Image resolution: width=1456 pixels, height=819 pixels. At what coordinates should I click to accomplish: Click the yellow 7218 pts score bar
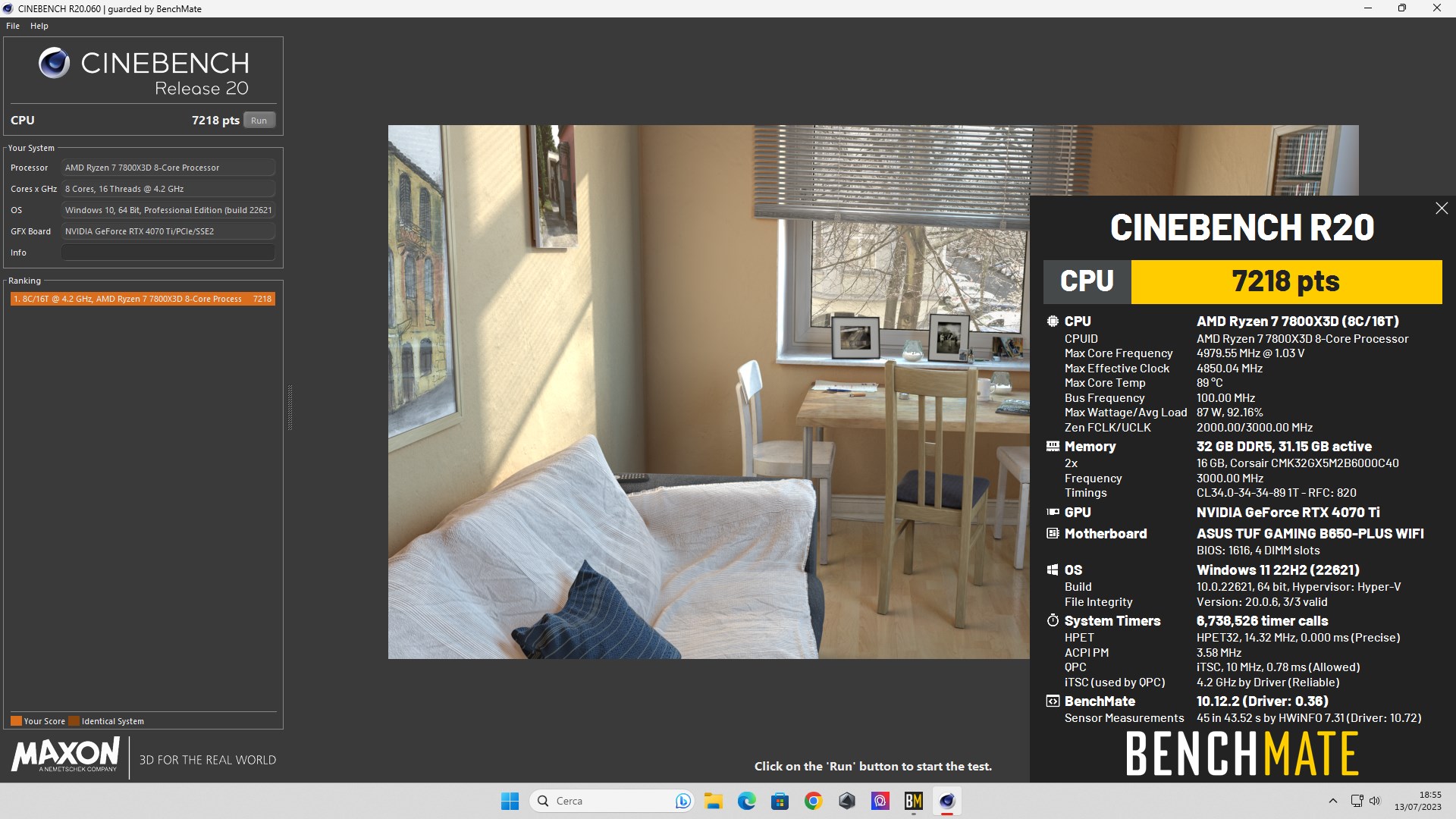(x=1286, y=282)
